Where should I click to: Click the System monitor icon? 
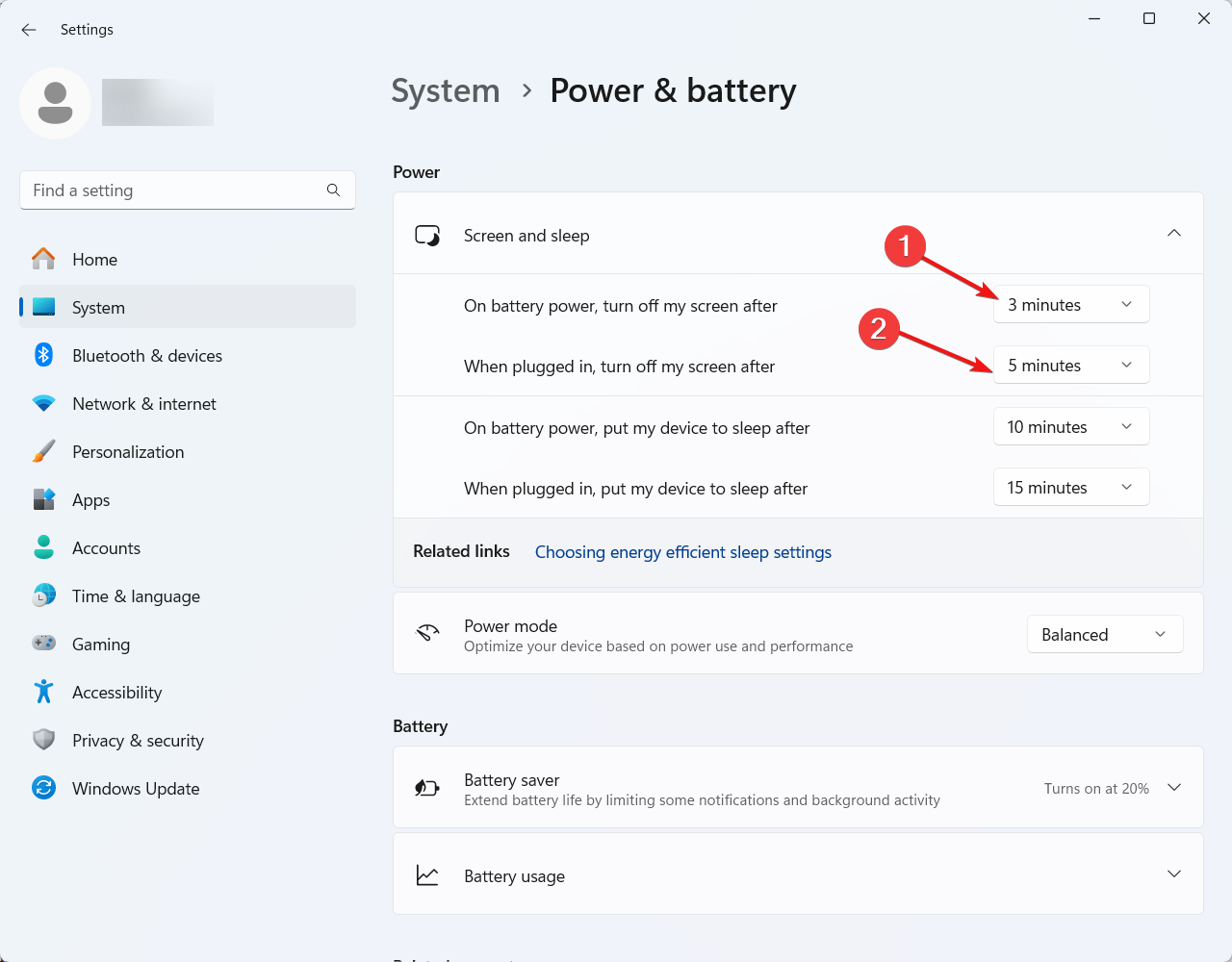43,308
